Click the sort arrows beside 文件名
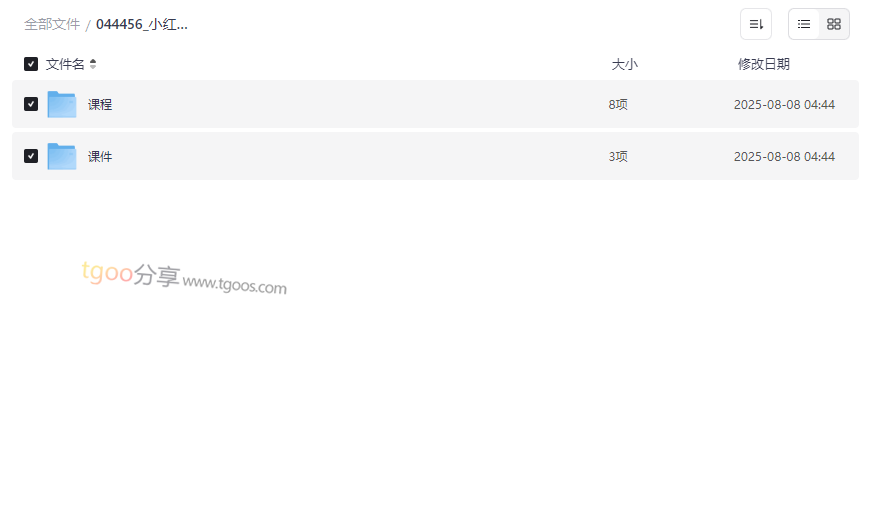The height and width of the screenshot is (514, 874). tap(93, 64)
